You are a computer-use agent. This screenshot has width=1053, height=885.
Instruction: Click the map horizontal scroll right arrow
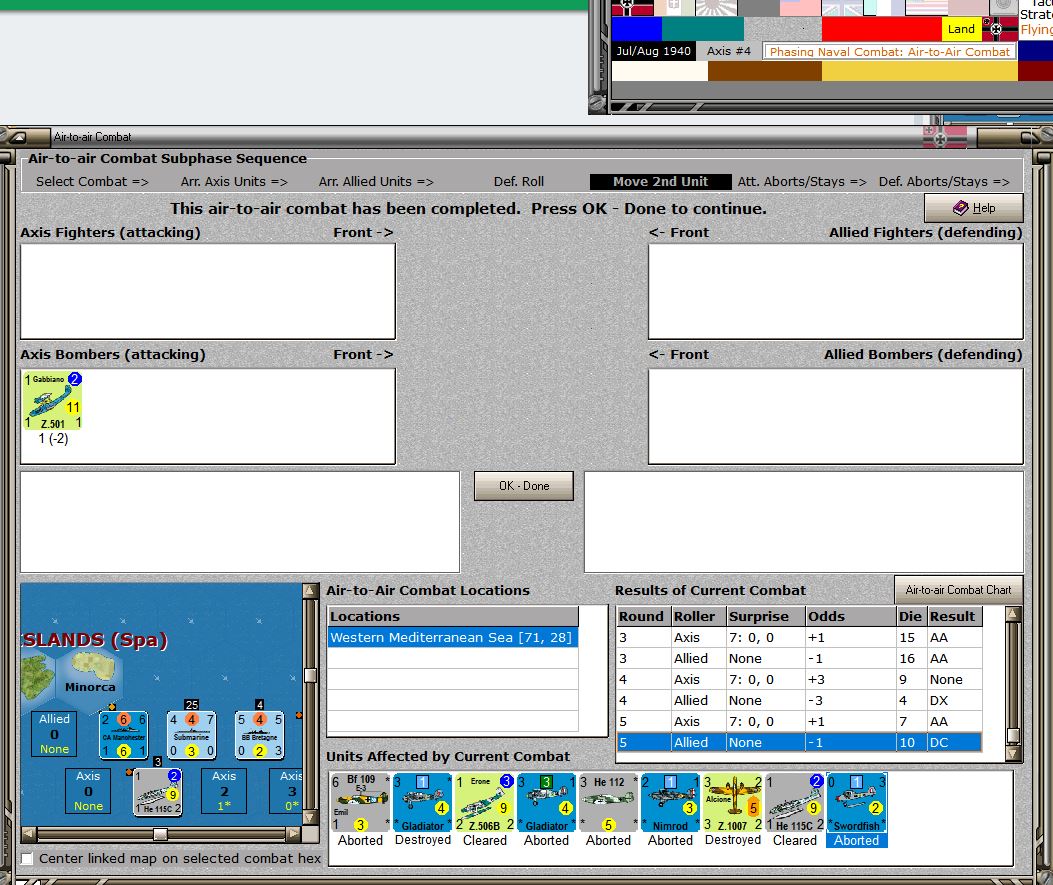point(293,834)
